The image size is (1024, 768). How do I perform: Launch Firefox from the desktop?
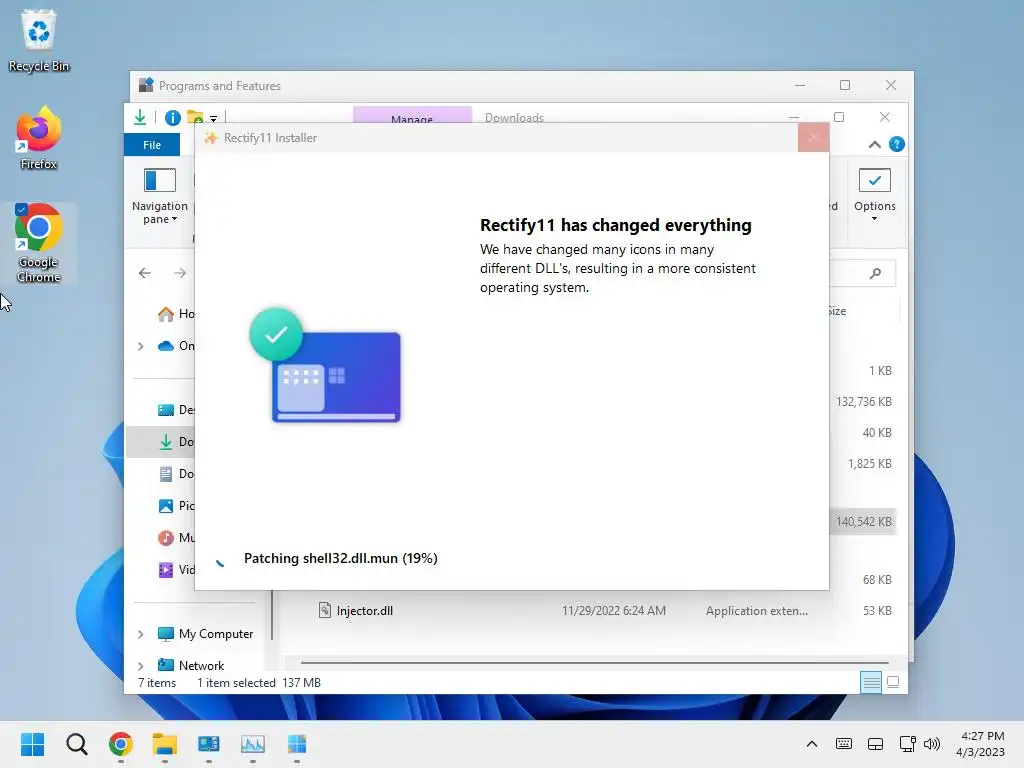coord(39,138)
